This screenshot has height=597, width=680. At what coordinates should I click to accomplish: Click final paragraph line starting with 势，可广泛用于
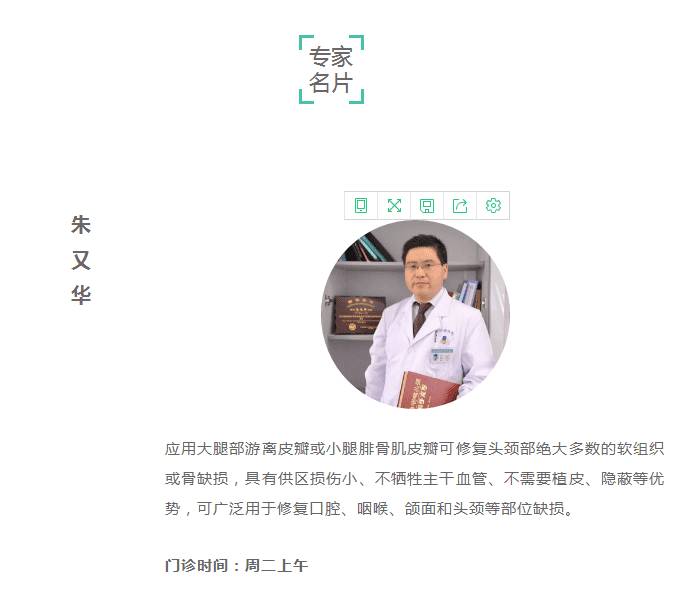(369, 509)
